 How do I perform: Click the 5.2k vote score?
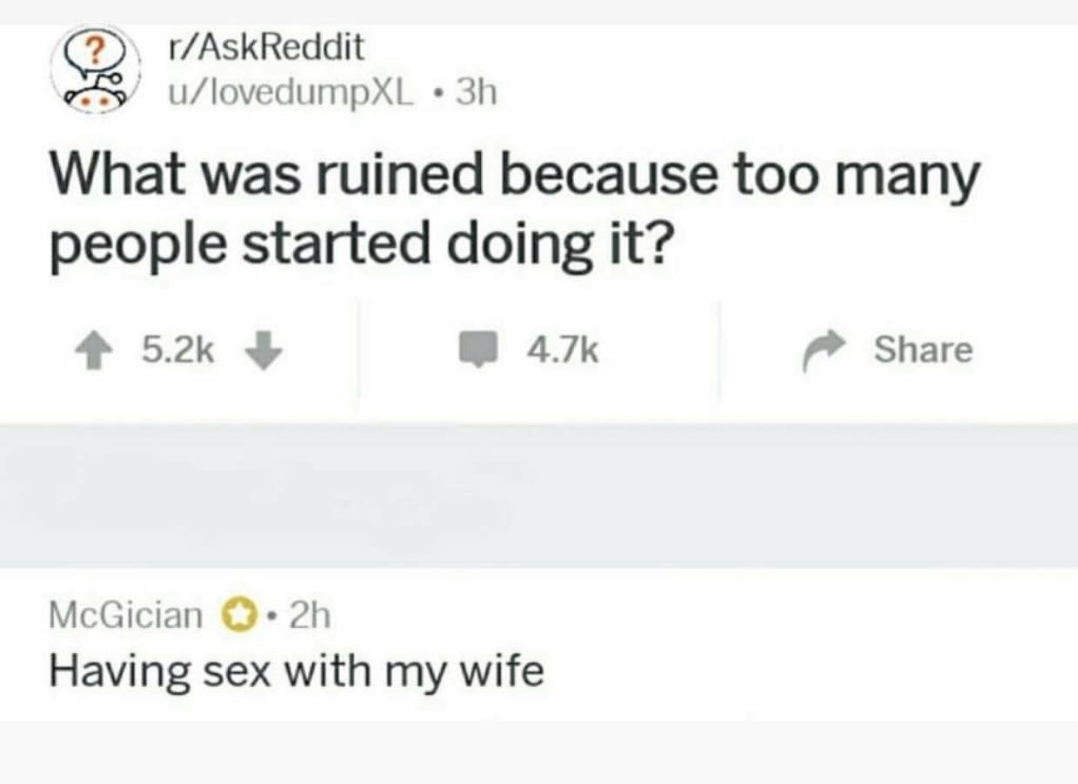(x=177, y=350)
